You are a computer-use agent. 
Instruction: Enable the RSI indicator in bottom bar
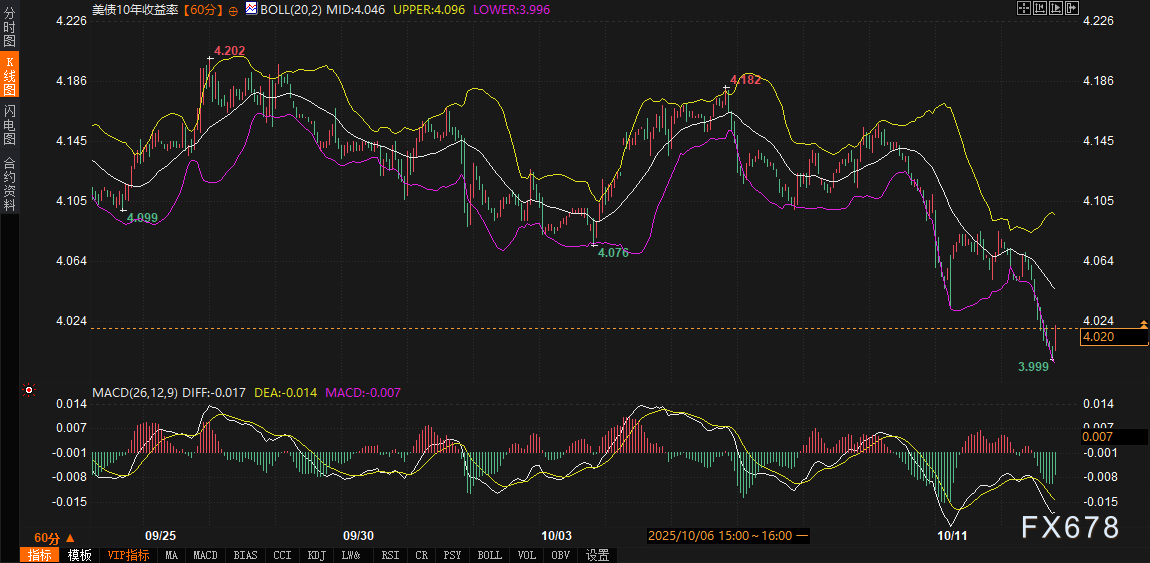click(x=390, y=555)
